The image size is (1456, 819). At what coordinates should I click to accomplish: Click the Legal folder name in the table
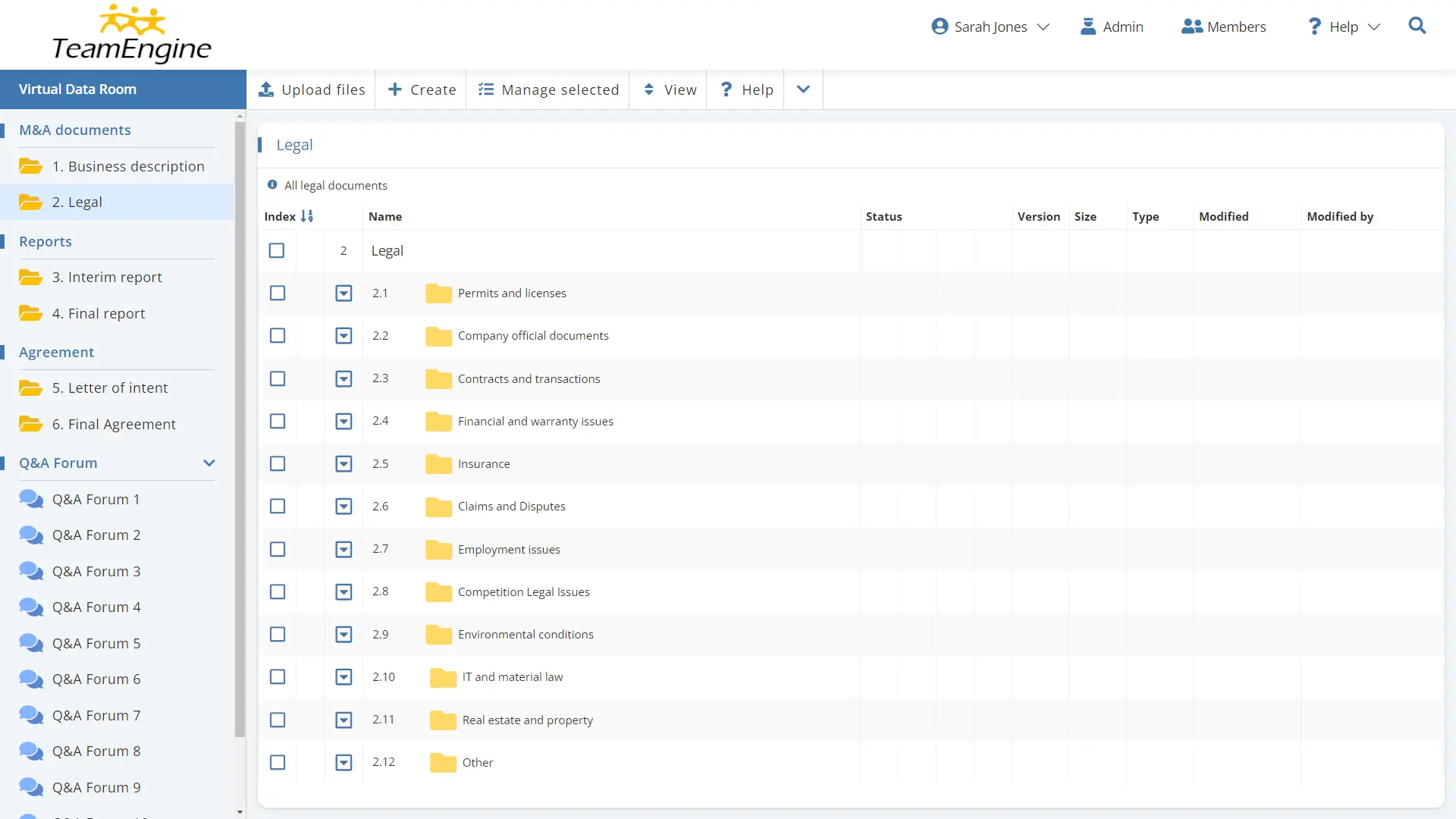(387, 250)
